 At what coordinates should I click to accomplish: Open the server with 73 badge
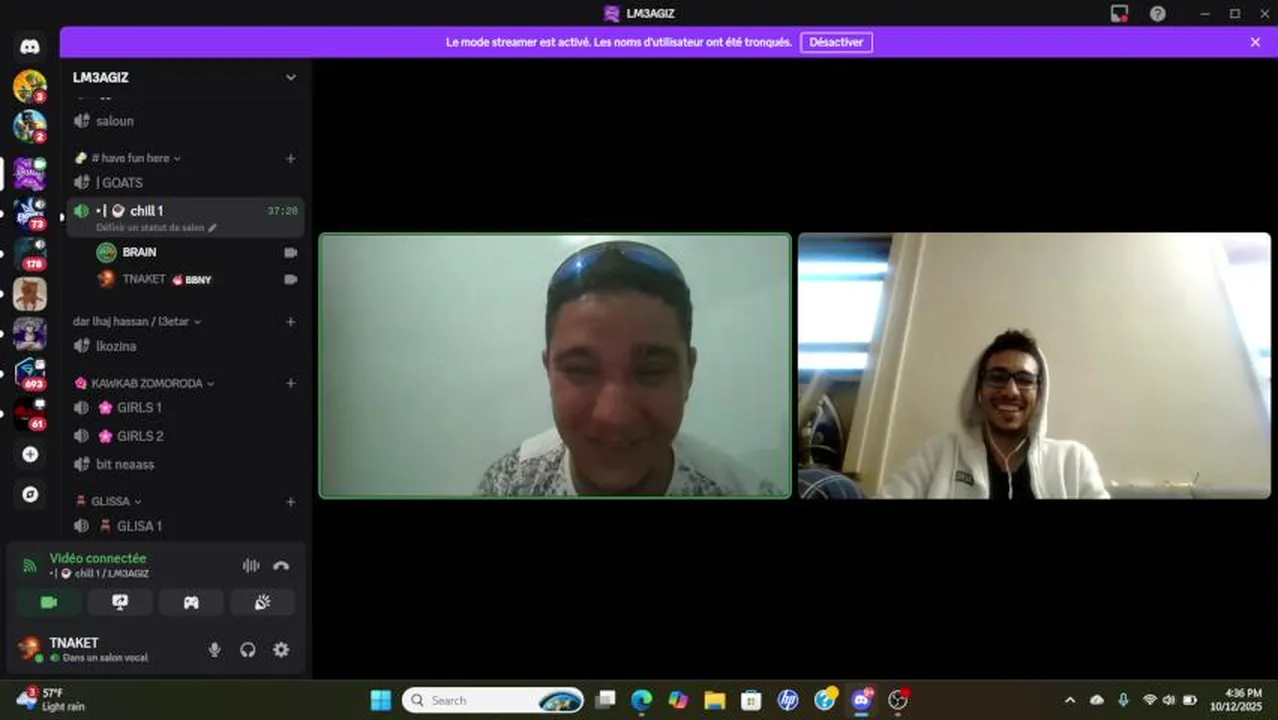tap(30, 214)
